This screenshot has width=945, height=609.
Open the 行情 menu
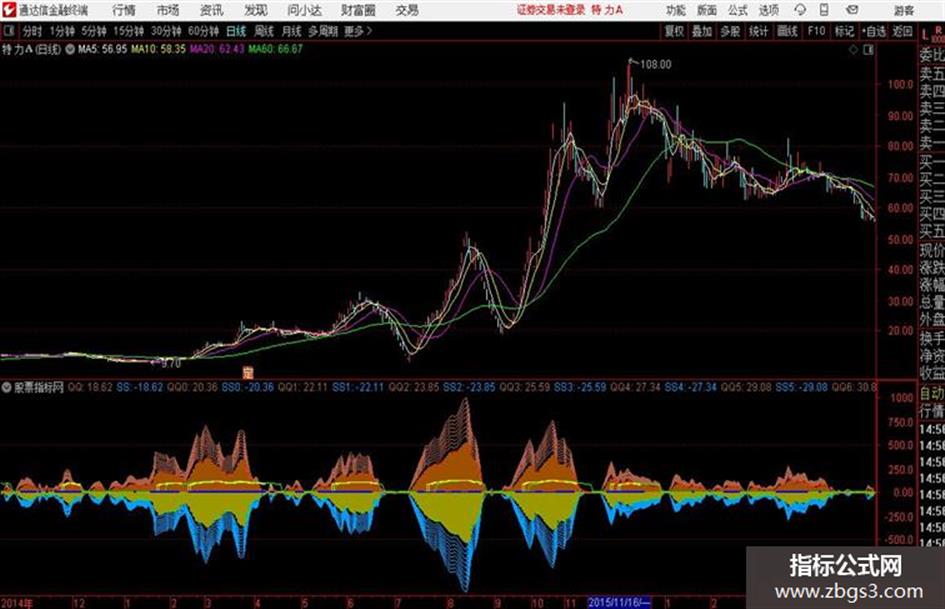click(124, 10)
